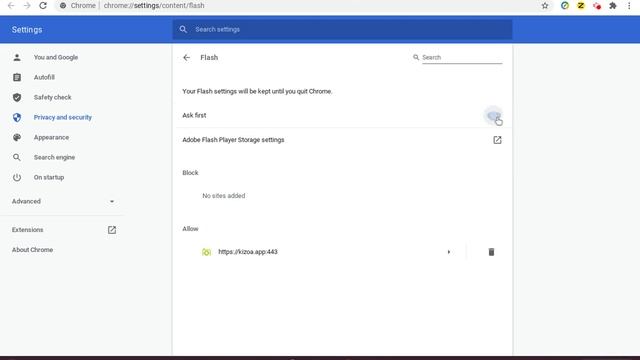Reload the current page
Screen dimensions: 640x360
click(x=43, y=6)
